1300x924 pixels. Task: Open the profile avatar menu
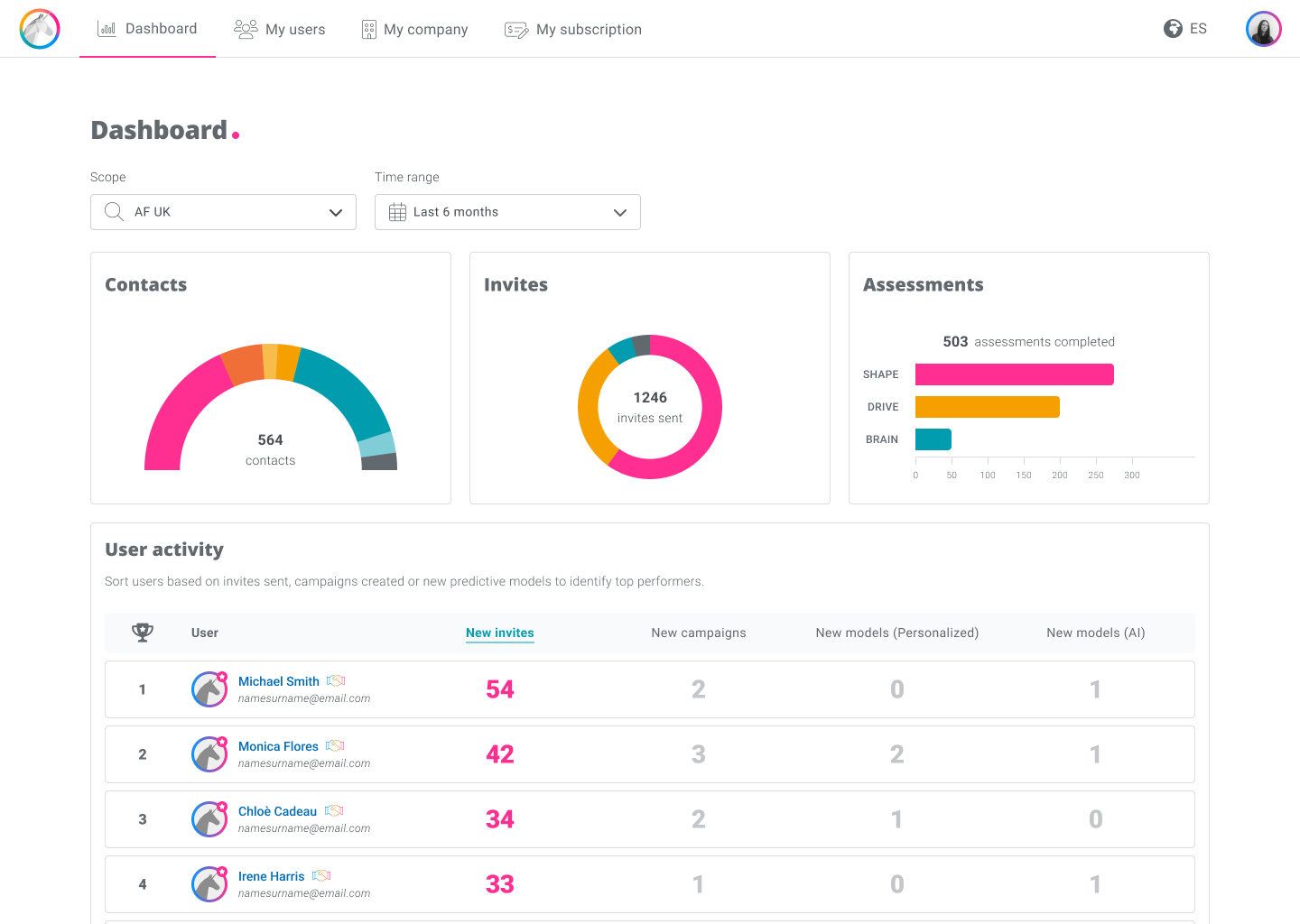coord(1263,29)
